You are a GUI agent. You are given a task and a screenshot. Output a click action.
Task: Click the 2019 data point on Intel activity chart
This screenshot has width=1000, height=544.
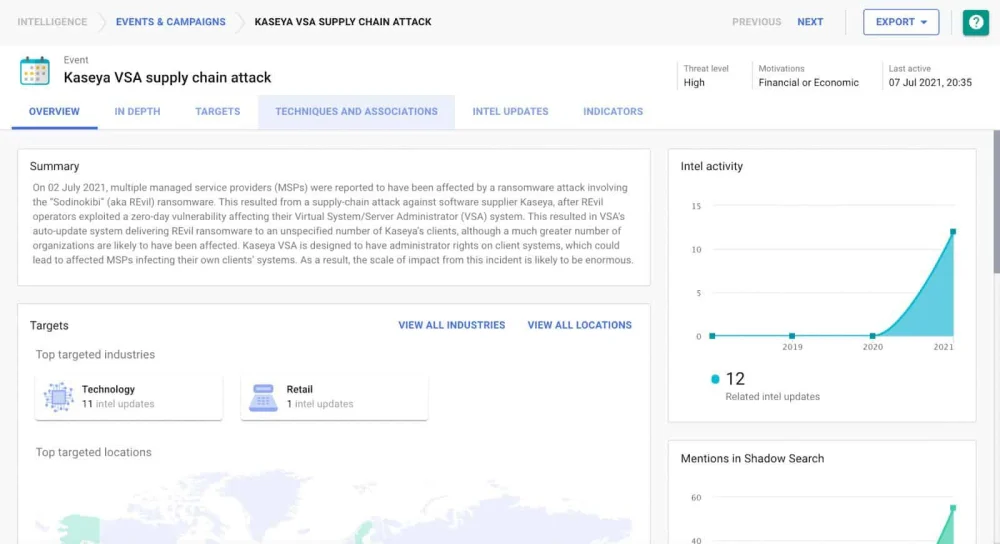pos(792,335)
